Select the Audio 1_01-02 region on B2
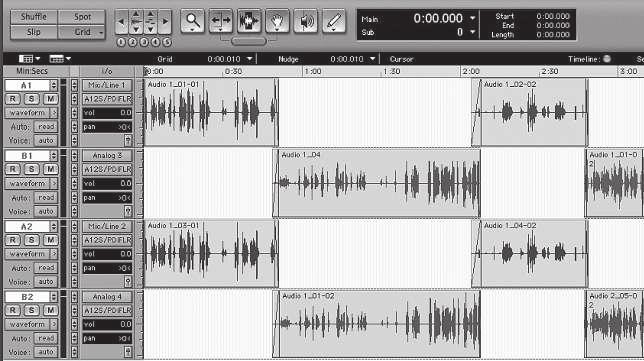 (x=377, y=324)
